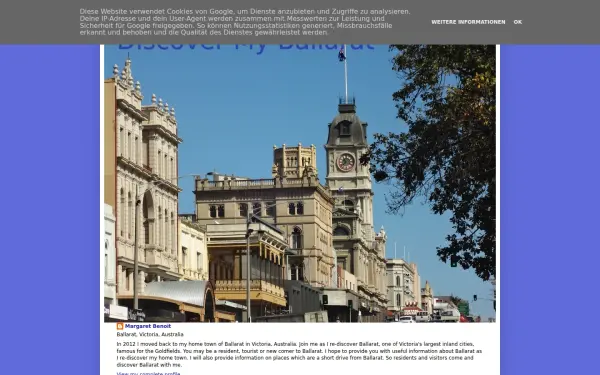Accept the cookie notice with OK

(x=517, y=22)
